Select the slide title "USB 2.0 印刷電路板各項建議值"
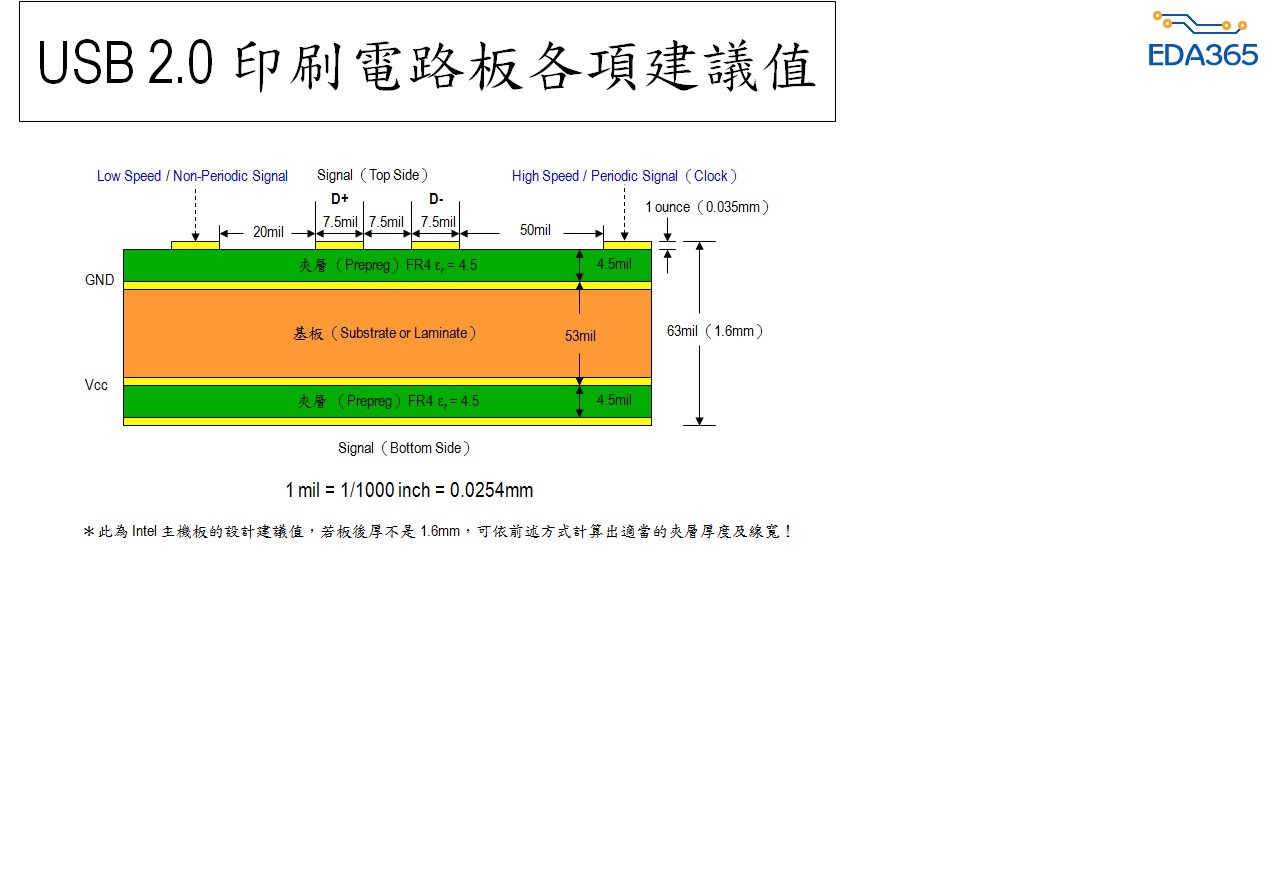1274x869 pixels. click(x=427, y=65)
